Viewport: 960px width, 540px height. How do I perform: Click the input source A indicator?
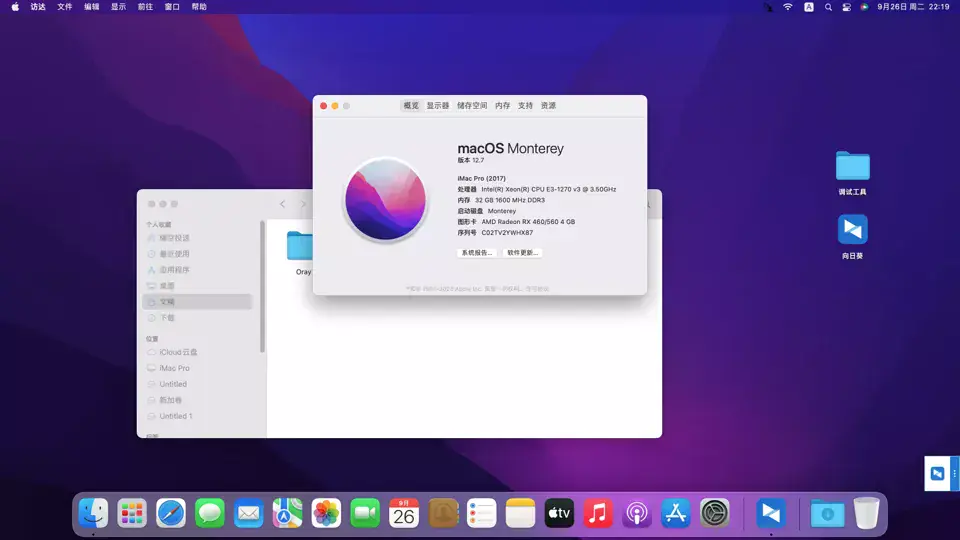tap(809, 7)
